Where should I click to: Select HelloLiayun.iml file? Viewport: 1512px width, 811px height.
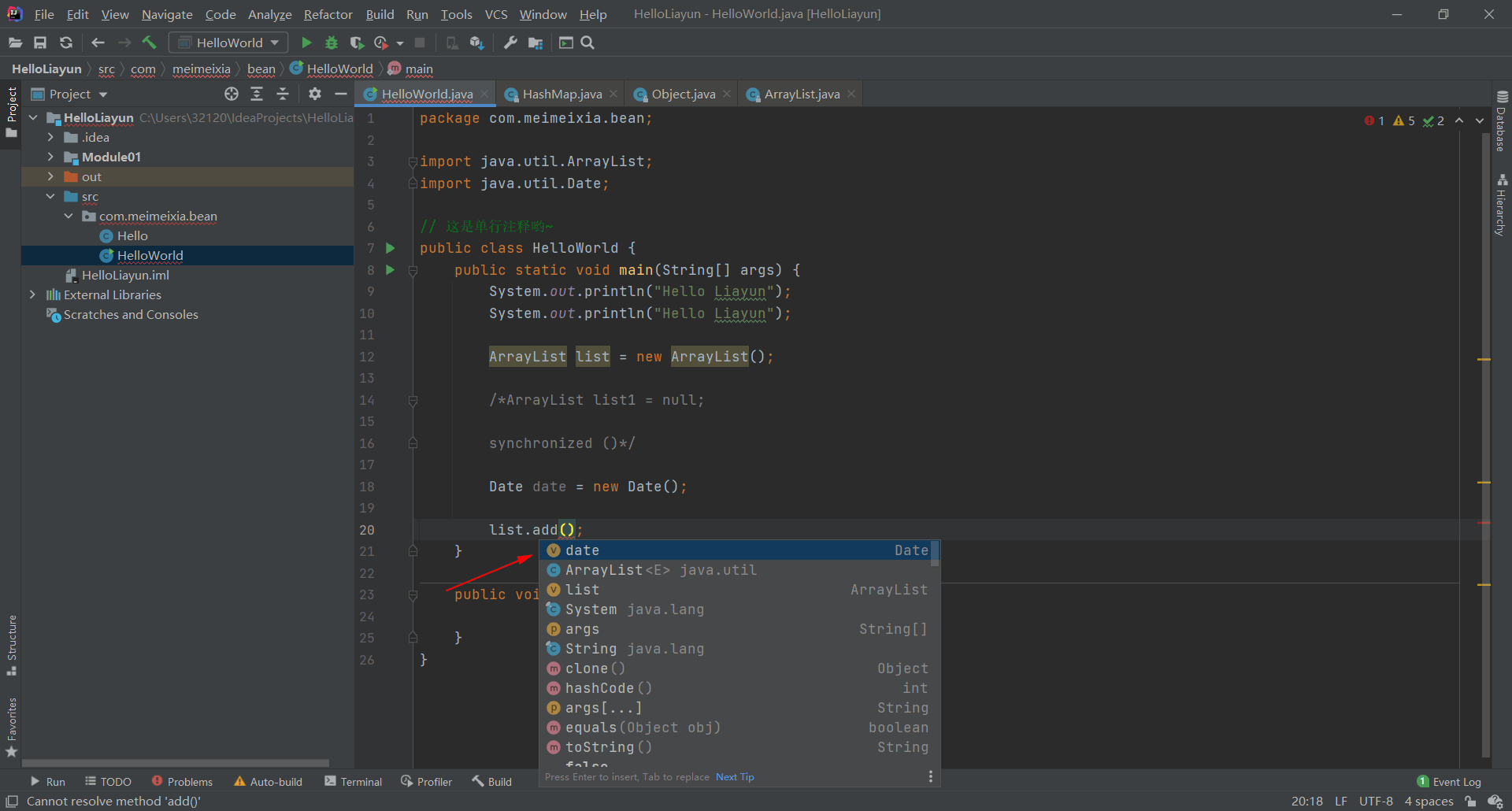[x=125, y=275]
